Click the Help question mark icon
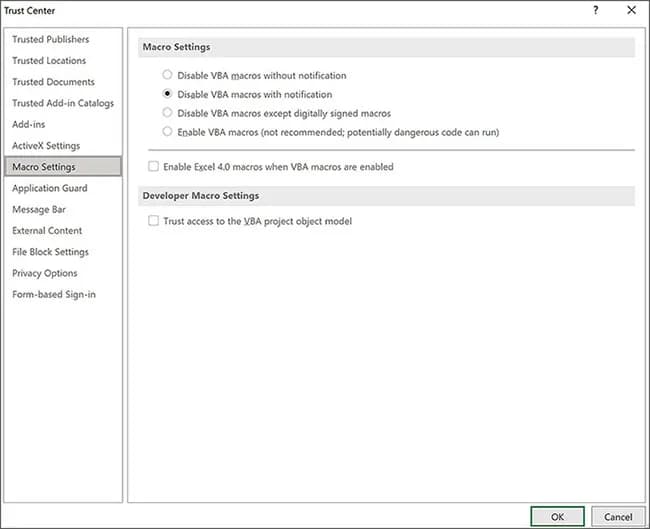 click(x=598, y=10)
